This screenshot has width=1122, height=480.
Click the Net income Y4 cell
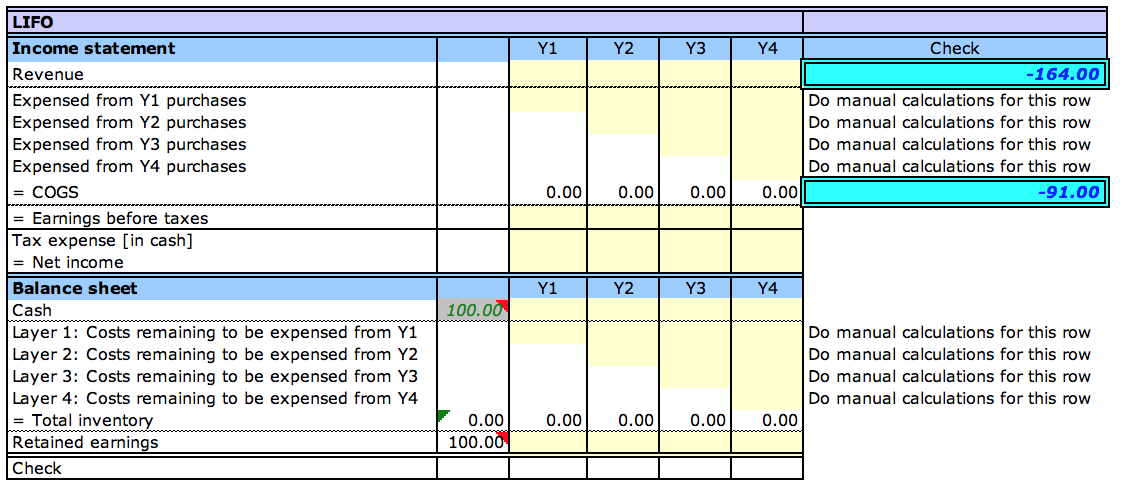766,263
